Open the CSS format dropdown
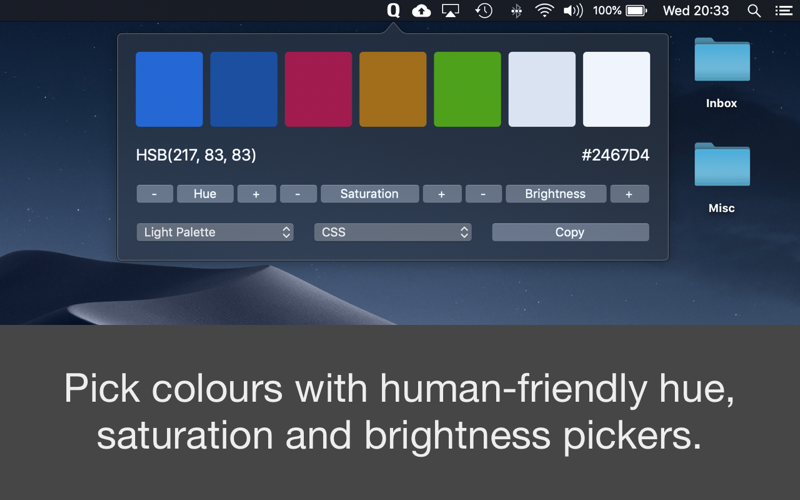800x500 pixels. click(x=393, y=232)
